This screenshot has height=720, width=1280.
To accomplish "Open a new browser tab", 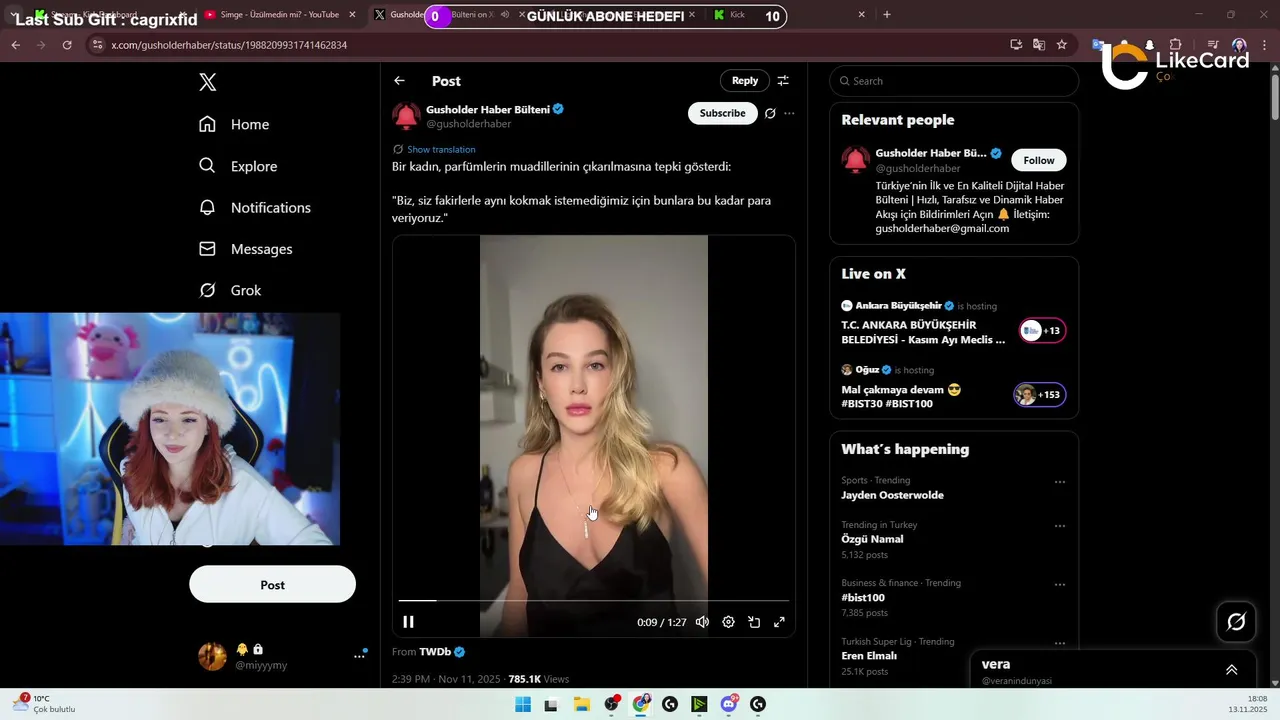I will [887, 15].
